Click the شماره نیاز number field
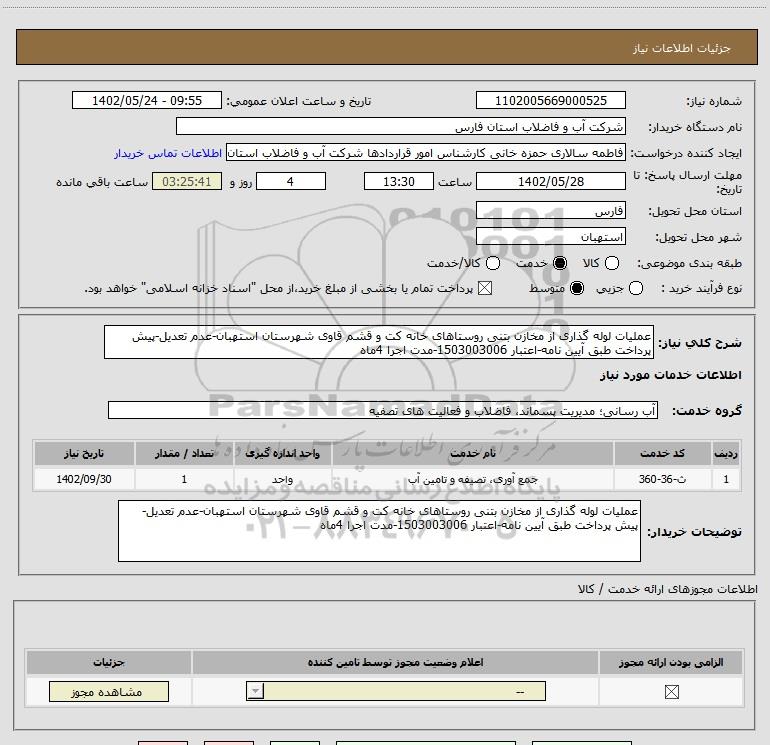This screenshot has height=745, width=770. 550,100
